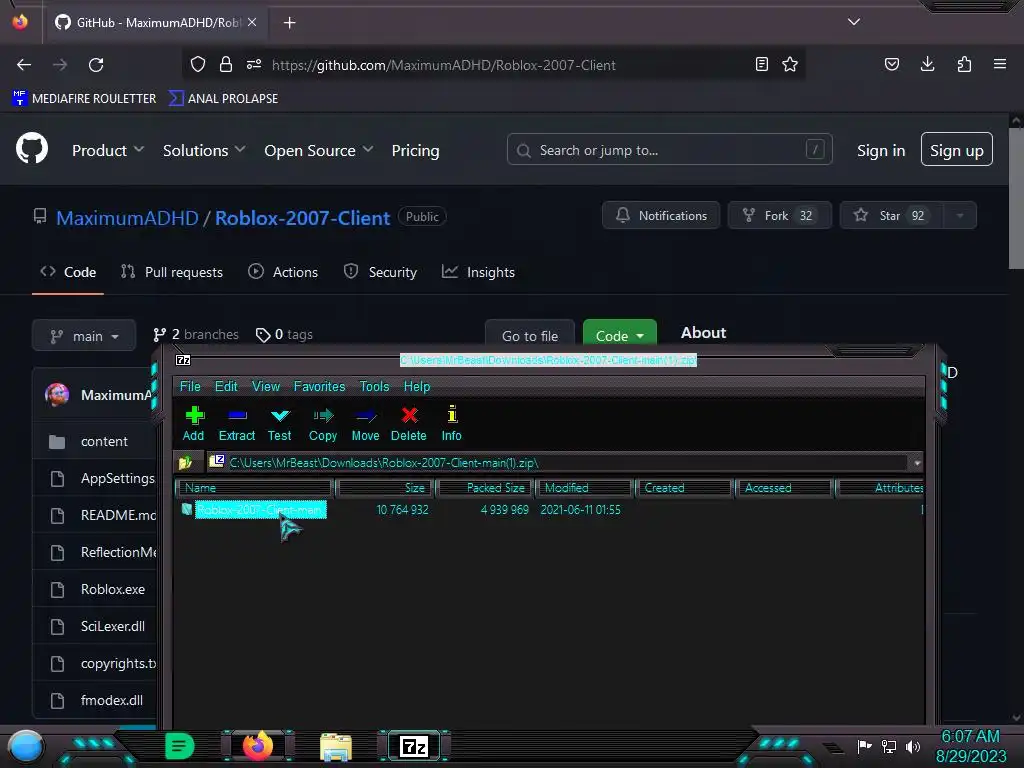The image size is (1024, 768).
Task: Sort by Accessed column header
Action: 784,488
